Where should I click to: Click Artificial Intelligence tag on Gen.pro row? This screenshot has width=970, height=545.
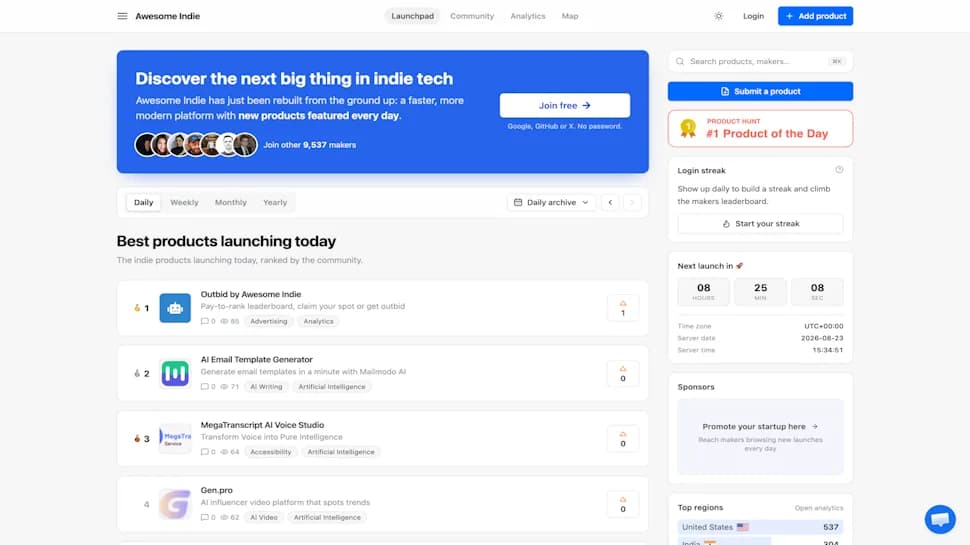point(327,517)
